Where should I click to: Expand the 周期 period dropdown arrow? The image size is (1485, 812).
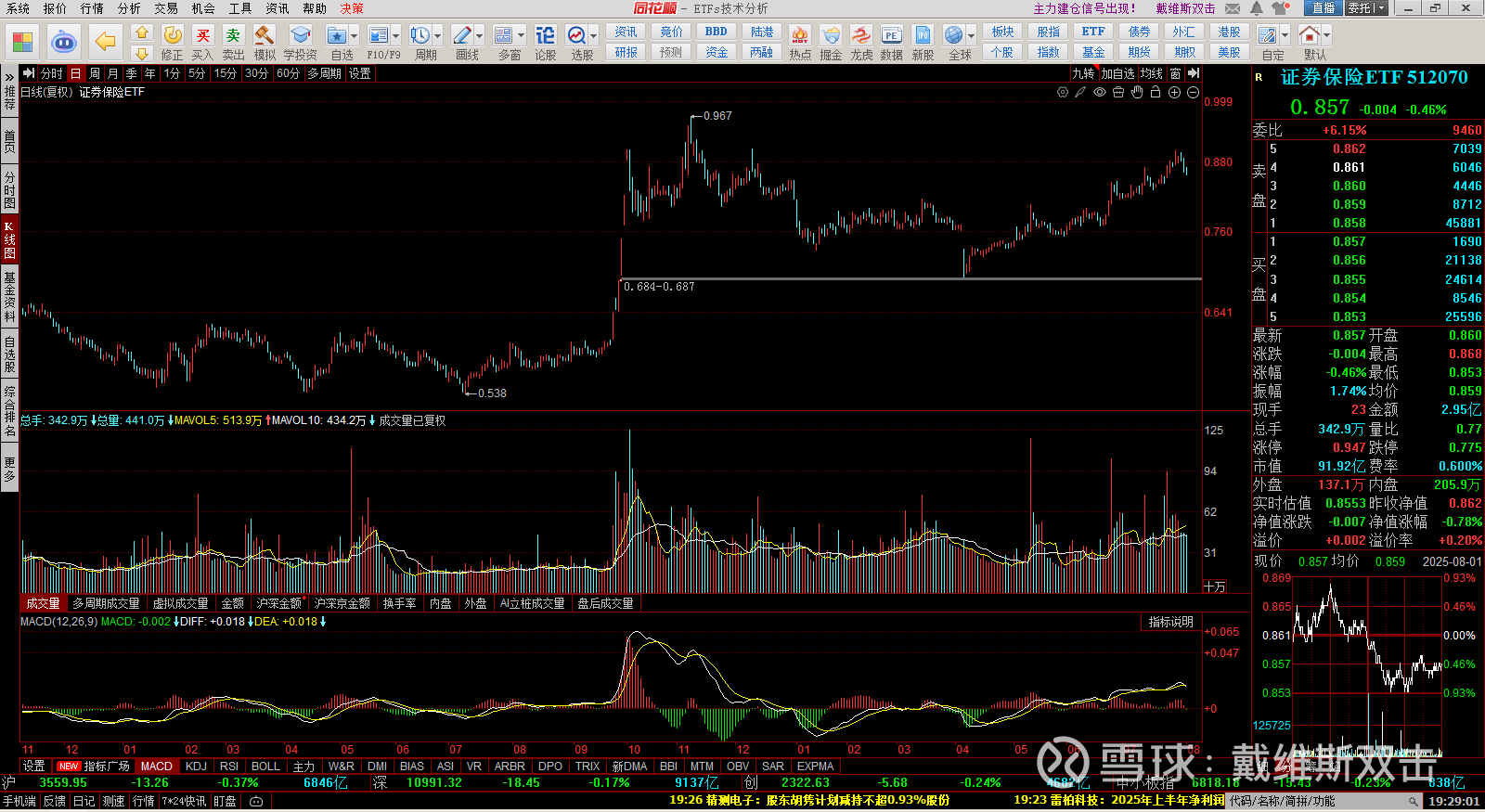coord(437,36)
